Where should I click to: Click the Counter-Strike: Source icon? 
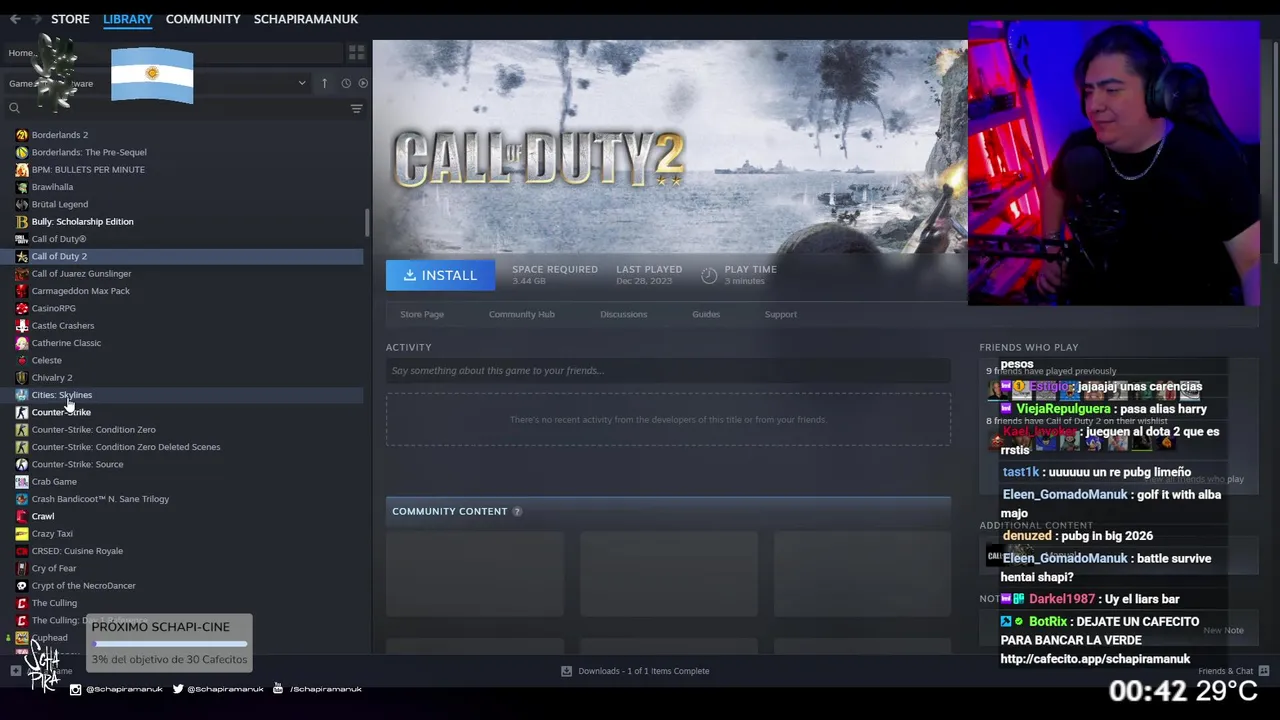click(x=22, y=464)
